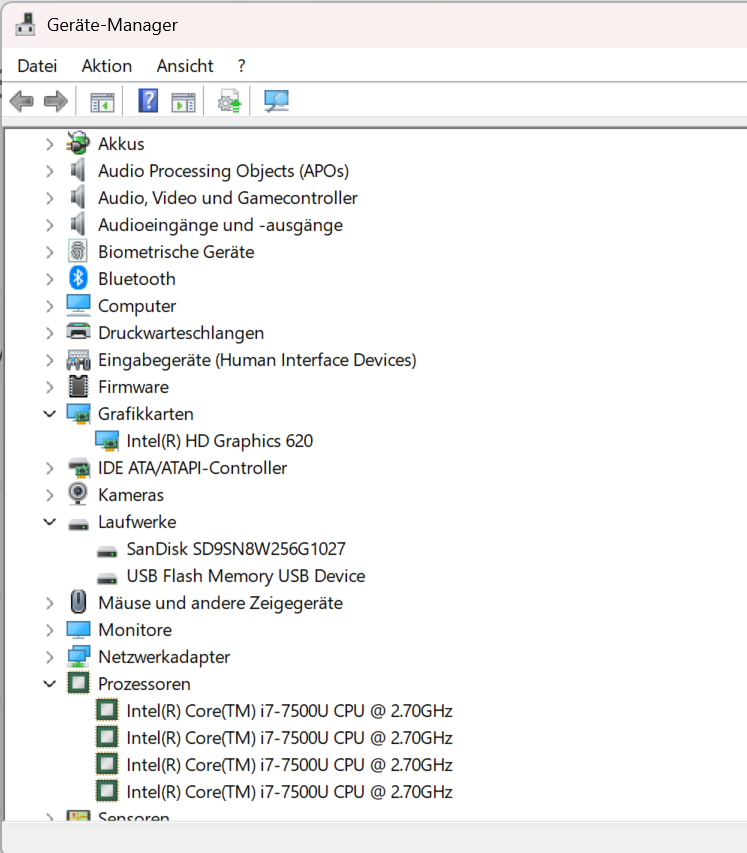
Task: Click the Akkus battery icon
Action: tap(78, 143)
